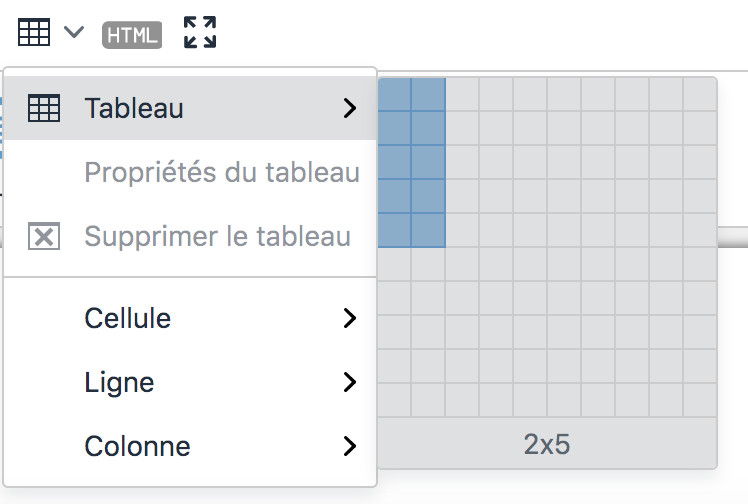Select the highlighted 2x5 bottom-right grid cell

(428, 230)
